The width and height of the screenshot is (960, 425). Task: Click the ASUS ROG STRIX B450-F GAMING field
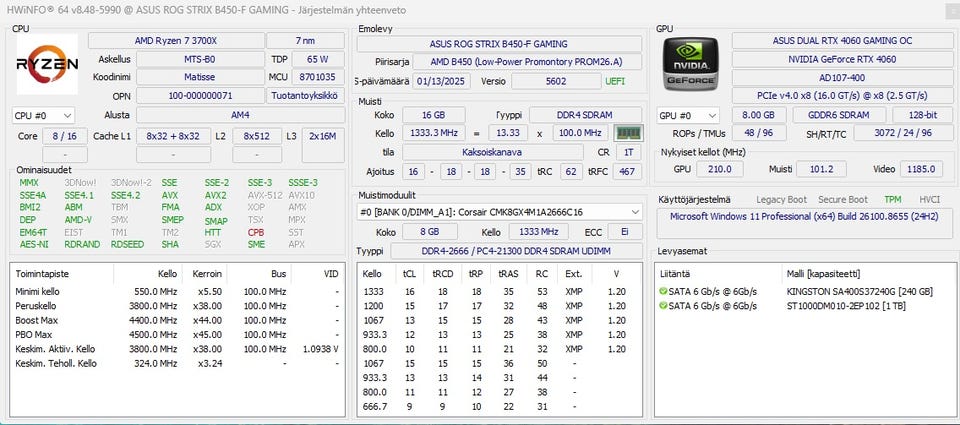499,44
